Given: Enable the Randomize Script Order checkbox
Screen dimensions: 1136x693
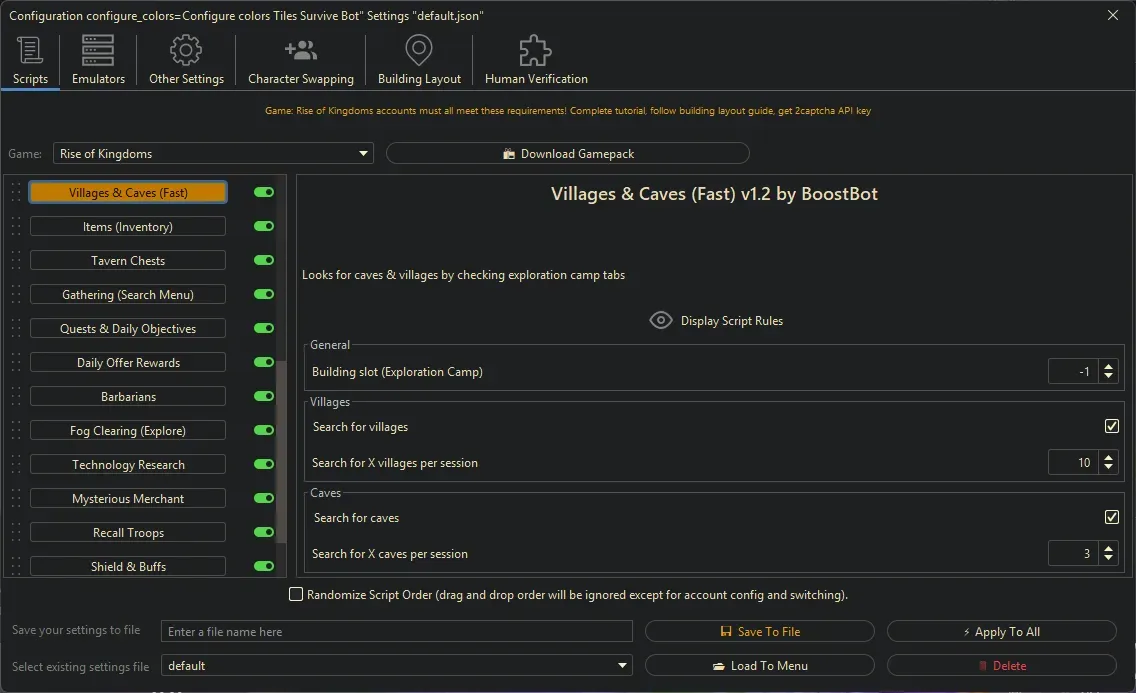Looking at the screenshot, I should click(296, 595).
